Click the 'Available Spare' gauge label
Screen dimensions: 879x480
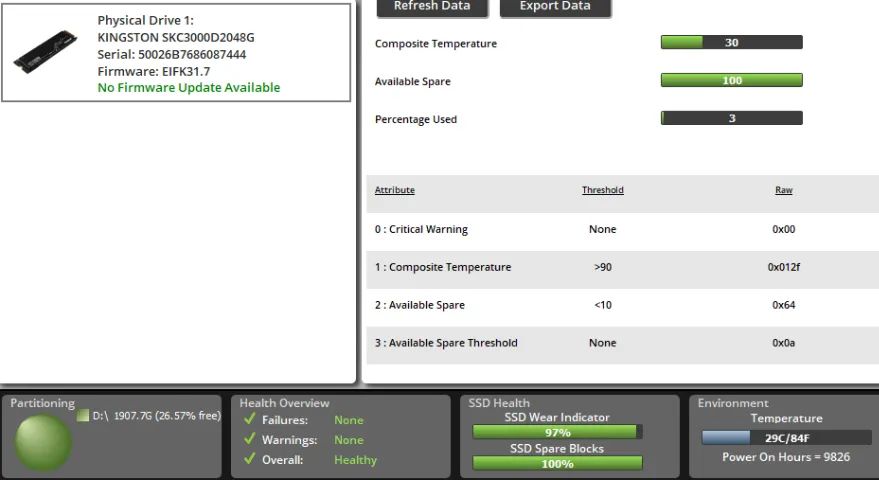tap(413, 81)
